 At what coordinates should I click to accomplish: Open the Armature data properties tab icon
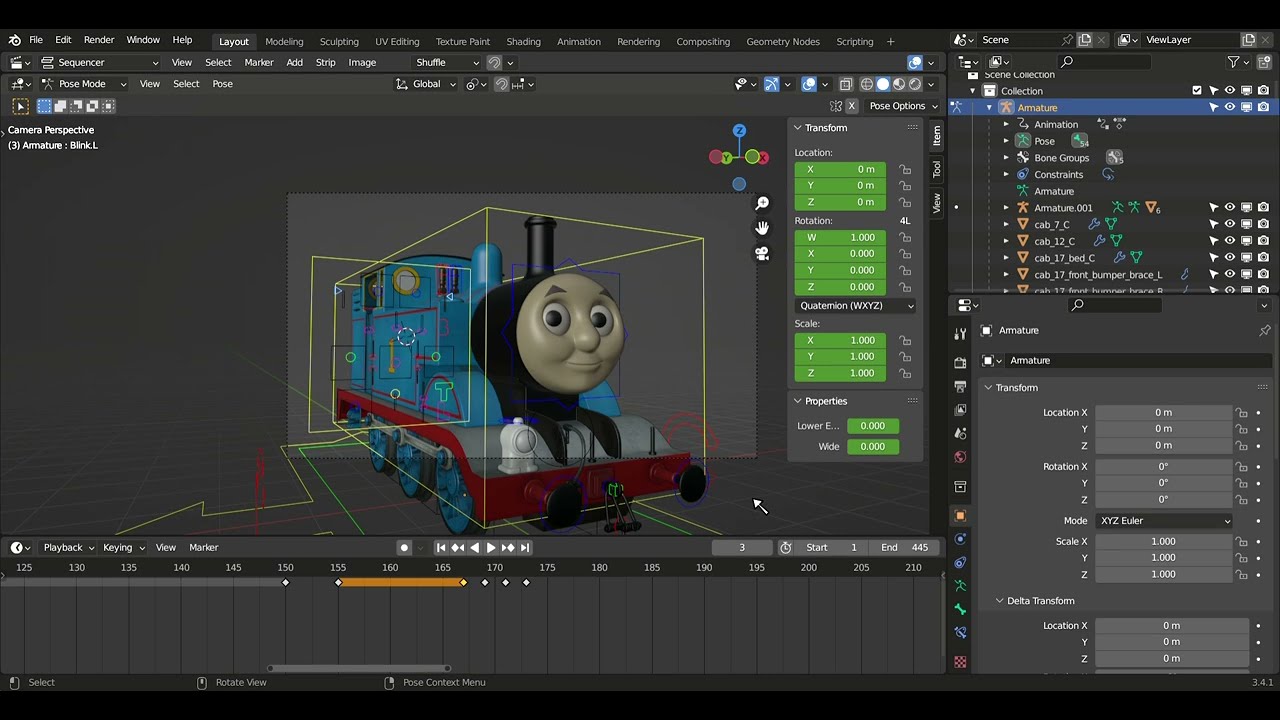(x=960, y=586)
